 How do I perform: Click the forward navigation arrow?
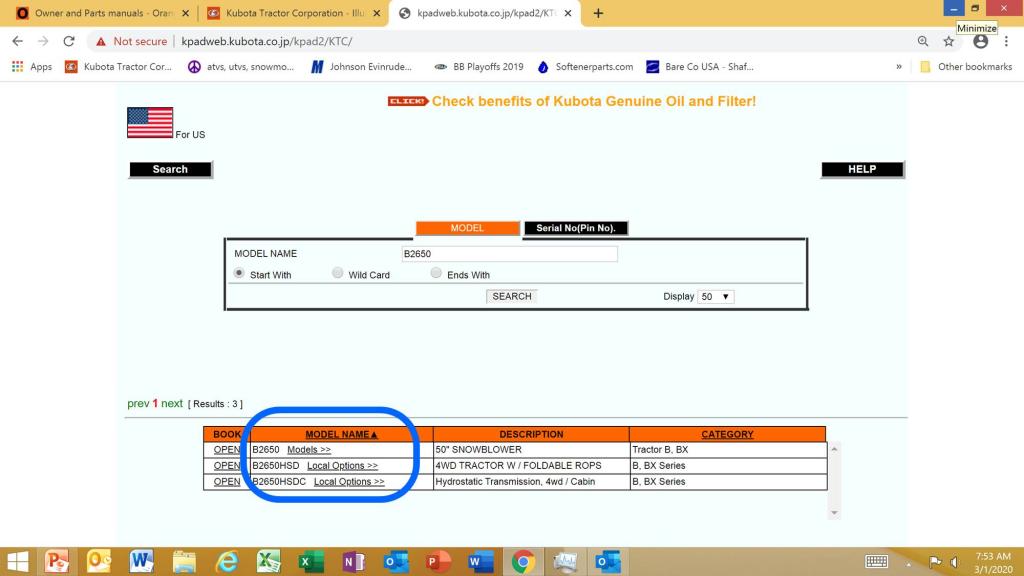click(43, 41)
